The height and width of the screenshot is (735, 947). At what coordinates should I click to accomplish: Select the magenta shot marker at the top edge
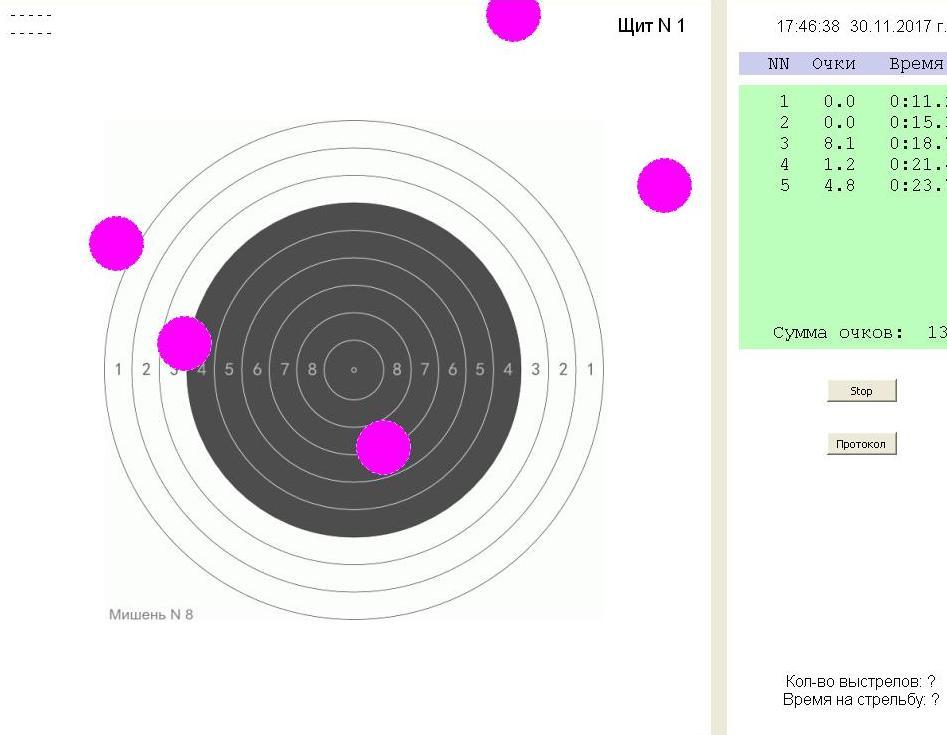click(x=513, y=16)
